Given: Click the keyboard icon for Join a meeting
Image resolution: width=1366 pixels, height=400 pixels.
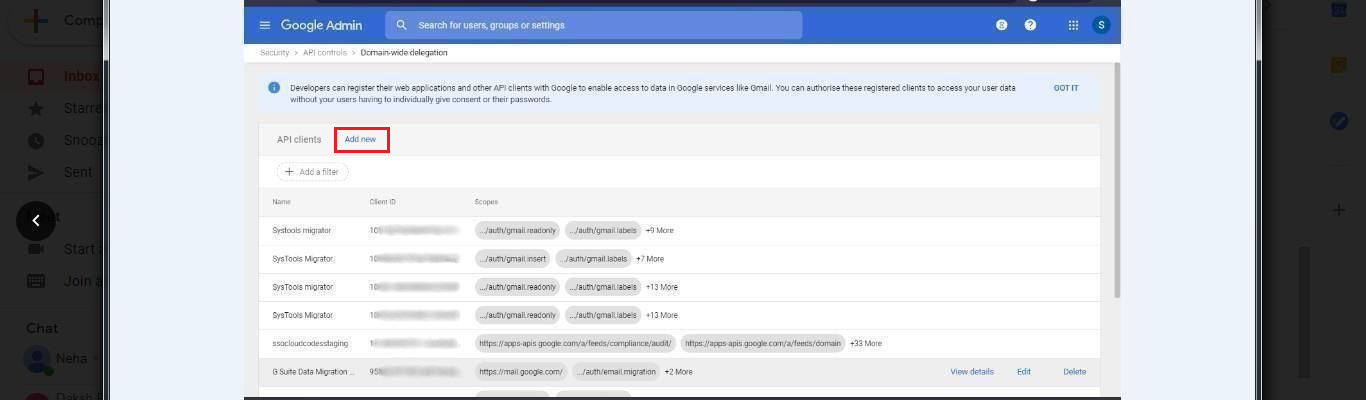Looking at the screenshot, I should (36, 281).
